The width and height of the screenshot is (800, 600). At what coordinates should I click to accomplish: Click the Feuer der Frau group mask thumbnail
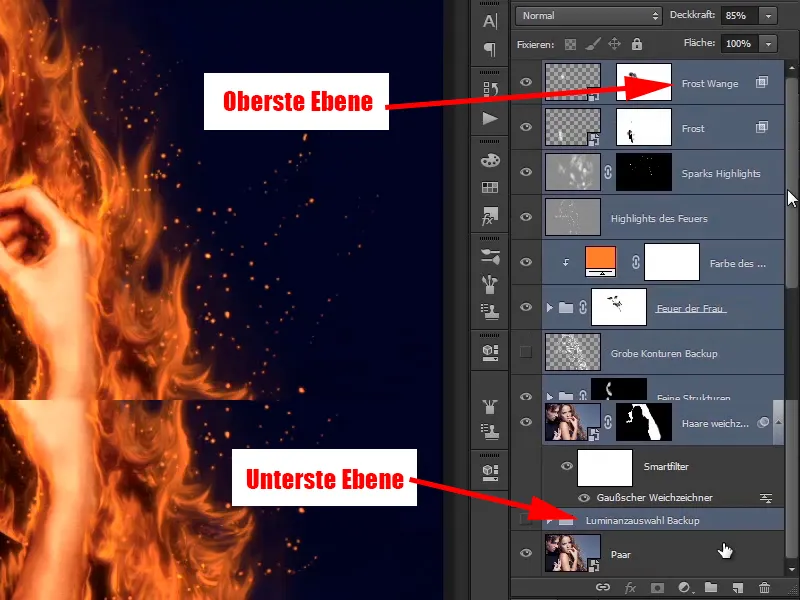pyautogui.click(x=619, y=307)
